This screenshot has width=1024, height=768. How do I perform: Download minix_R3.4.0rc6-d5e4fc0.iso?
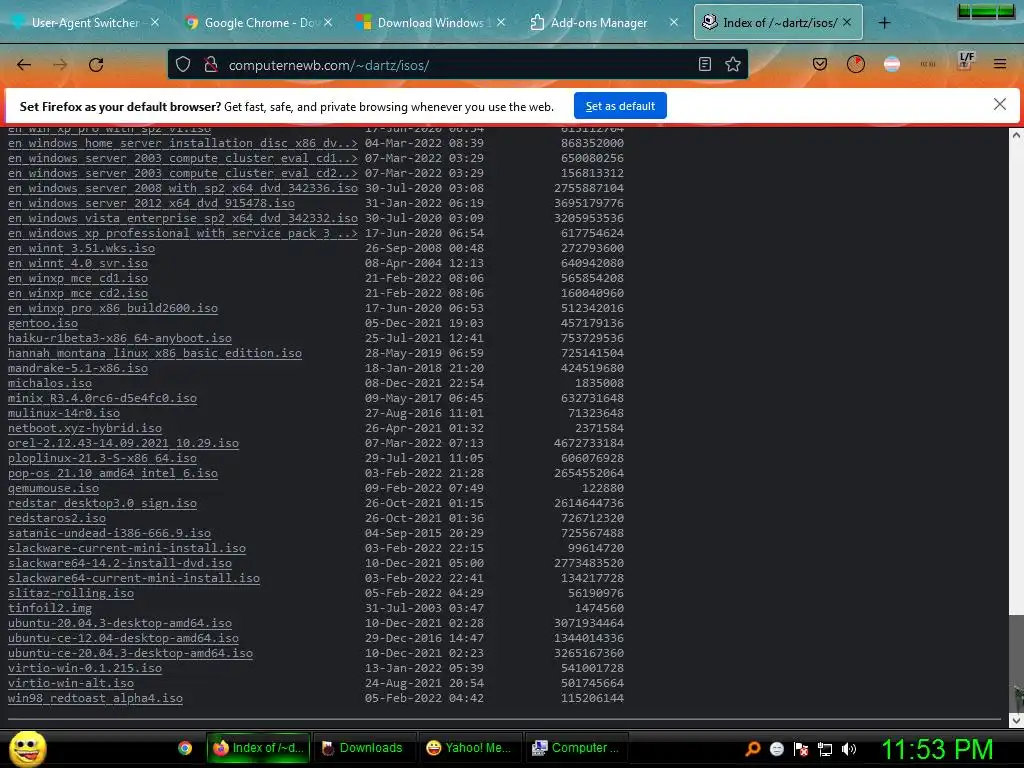click(x=103, y=398)
